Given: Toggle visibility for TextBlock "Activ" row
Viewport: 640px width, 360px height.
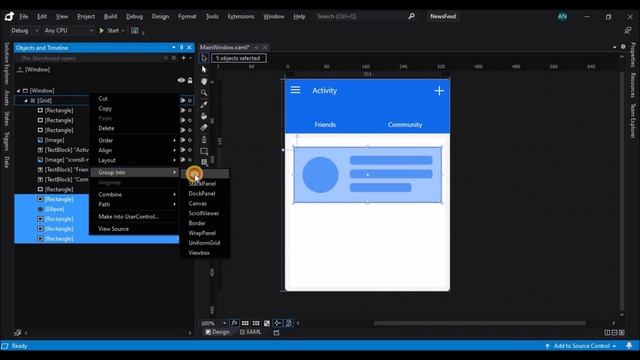Looking at the screenshot, I should pyautogui.click(x=182, y=150).
